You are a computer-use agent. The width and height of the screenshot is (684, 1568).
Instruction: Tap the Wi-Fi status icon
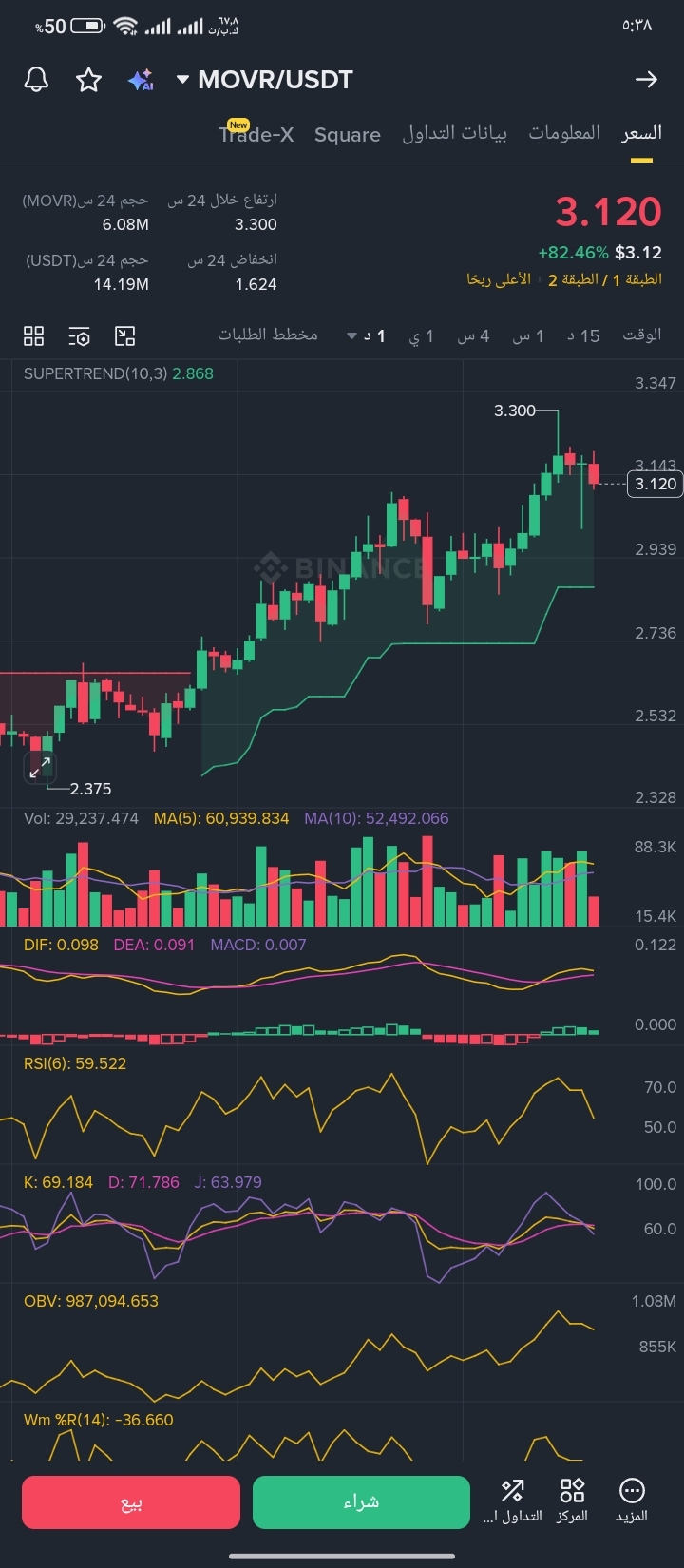tap(125, 27)
